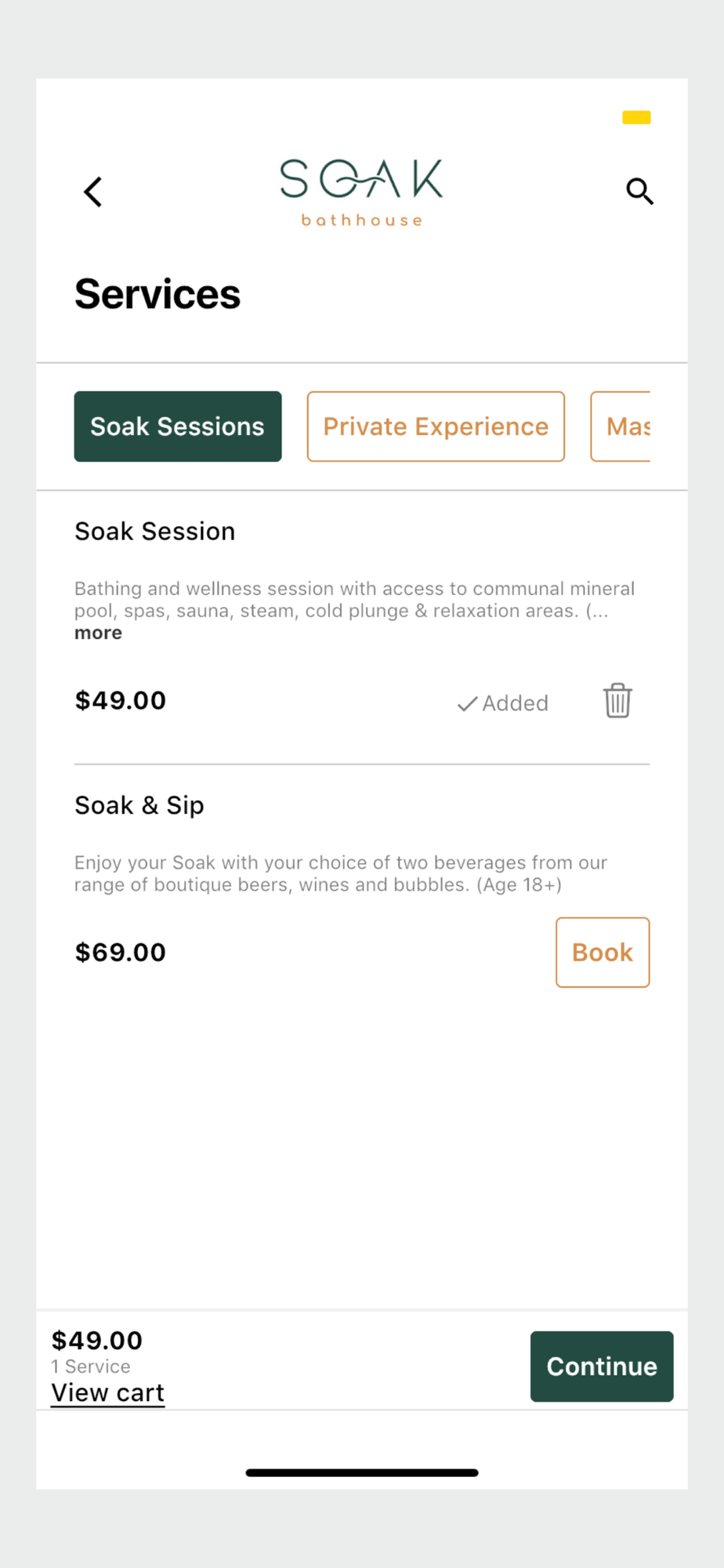This screenshot has width=724, height=1568.
Task: Book the Soak & Sip service
Action: pos(602,953)
